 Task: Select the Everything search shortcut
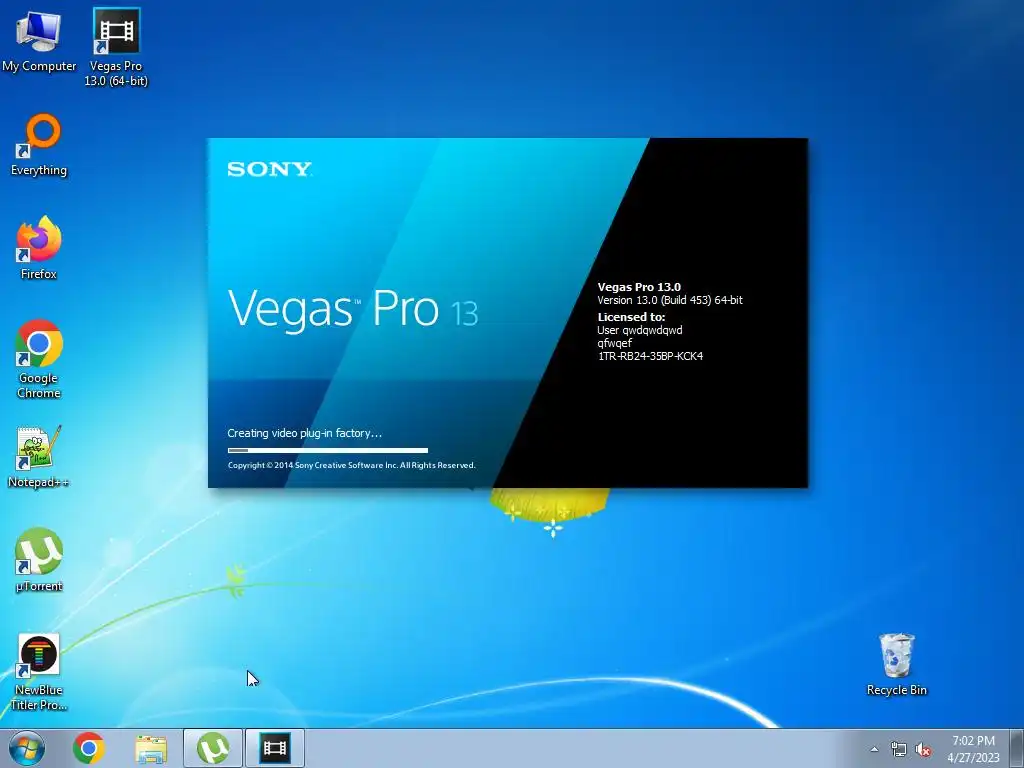(39, 145)
